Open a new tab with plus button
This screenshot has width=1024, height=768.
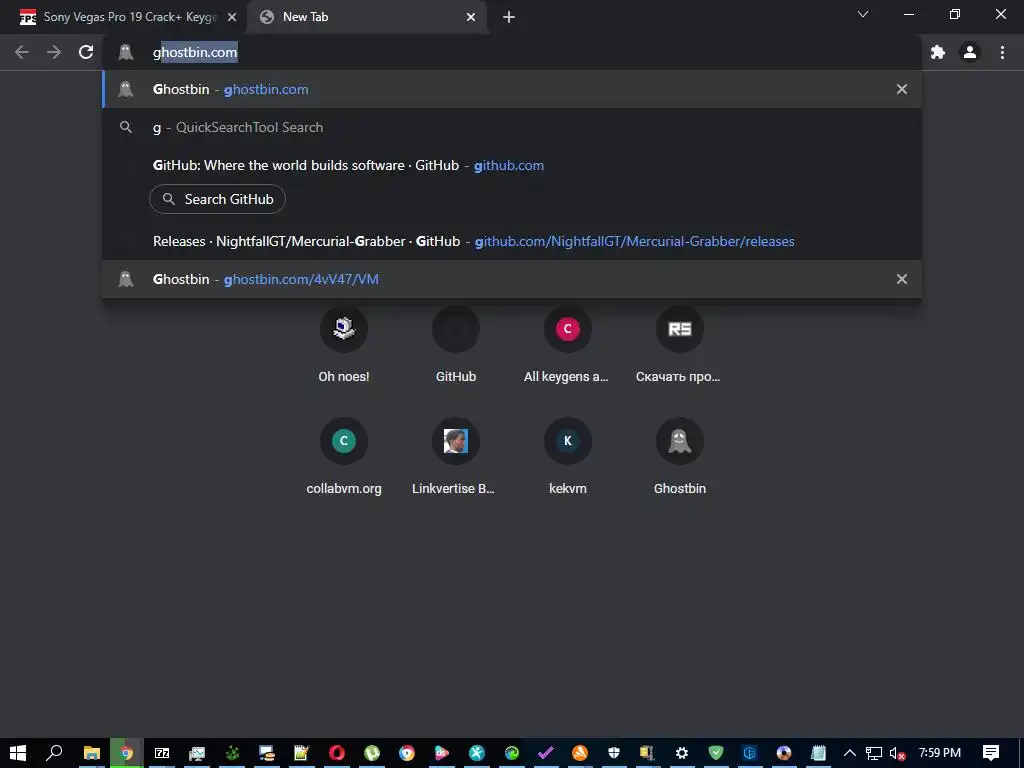pyautogui.click(x=509, y=17)
